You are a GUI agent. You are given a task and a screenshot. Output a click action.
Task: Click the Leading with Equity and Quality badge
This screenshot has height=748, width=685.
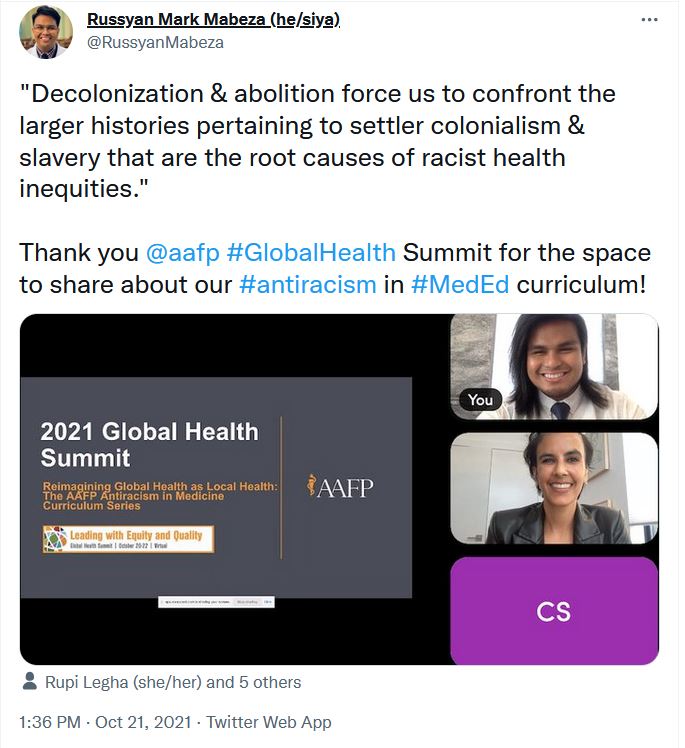point(128,539)
